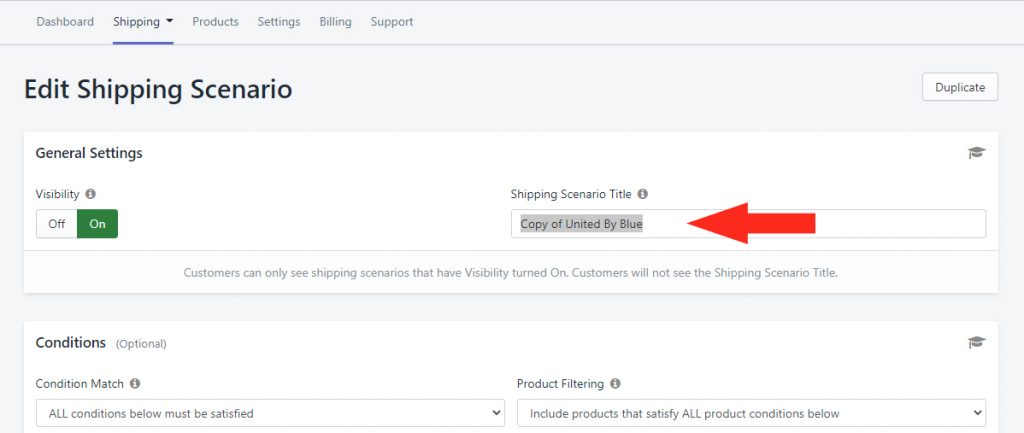The height and width of the screenshot is (433, 1024).
Task: Click the Shipping Scenario Title info icon
Action: pyautogui.click(x=643, y=194)
